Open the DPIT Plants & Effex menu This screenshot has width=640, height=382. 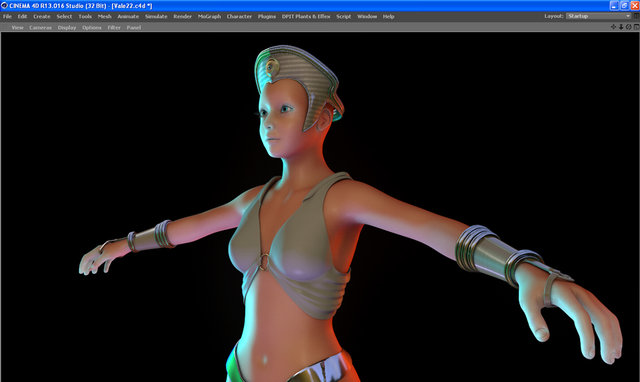(306, 16)
